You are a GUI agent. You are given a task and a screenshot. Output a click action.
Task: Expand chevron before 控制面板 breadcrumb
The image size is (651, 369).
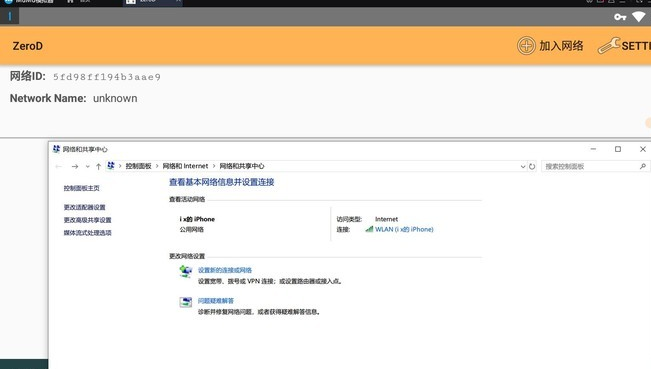point(120,166)
